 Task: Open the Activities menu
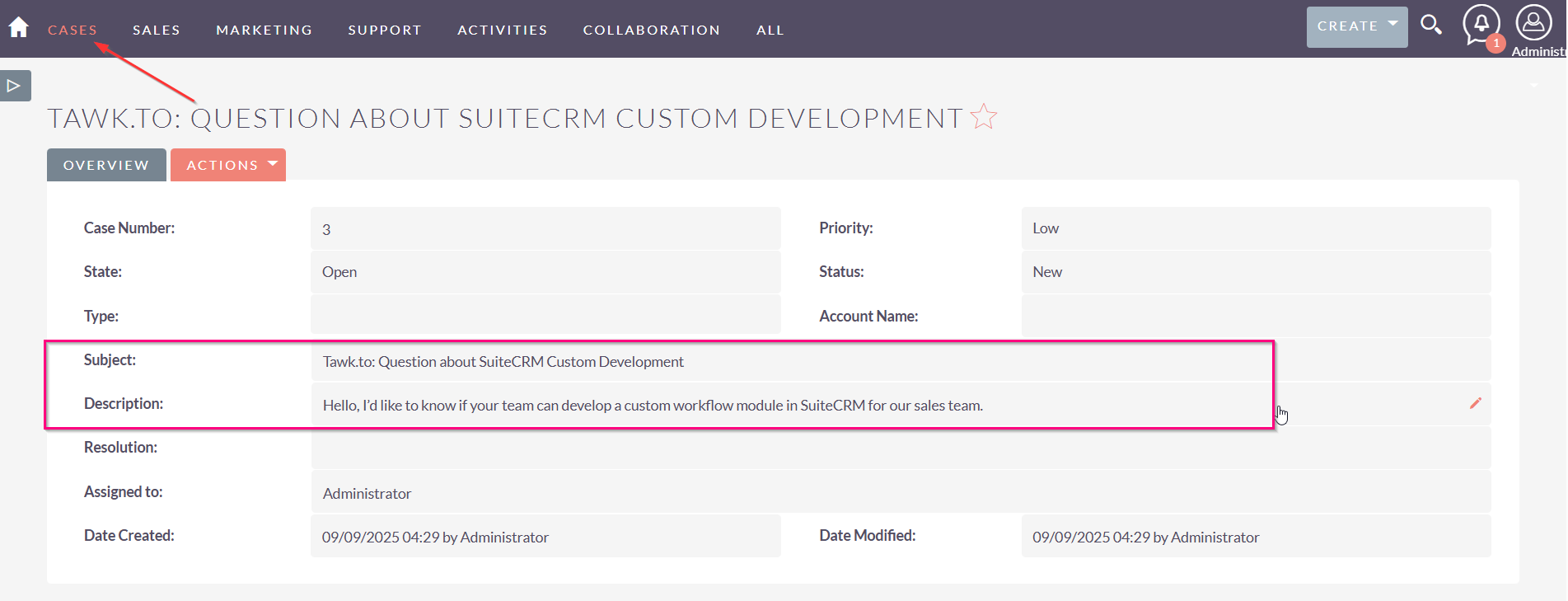(503, 30)
